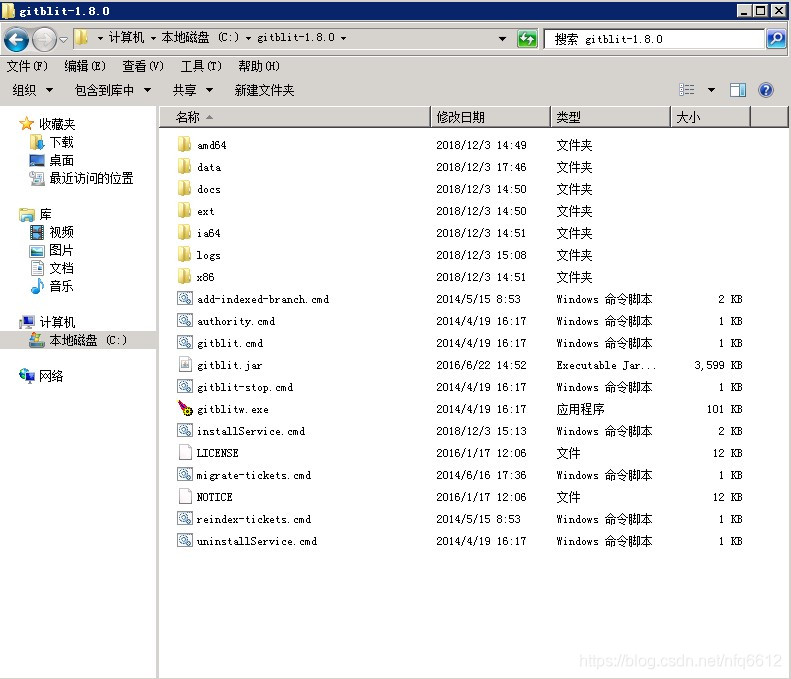Click the search magnifier button
The image size is (791, 679).
776,38
